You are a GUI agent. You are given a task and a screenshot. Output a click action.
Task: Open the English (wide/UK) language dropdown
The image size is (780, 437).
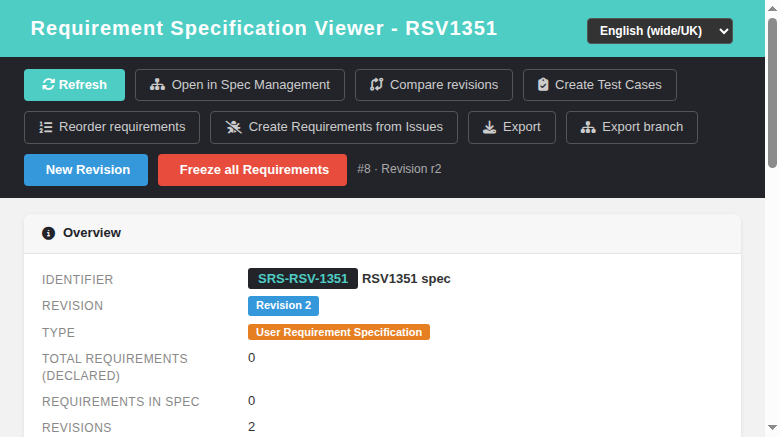click(660, 31)
